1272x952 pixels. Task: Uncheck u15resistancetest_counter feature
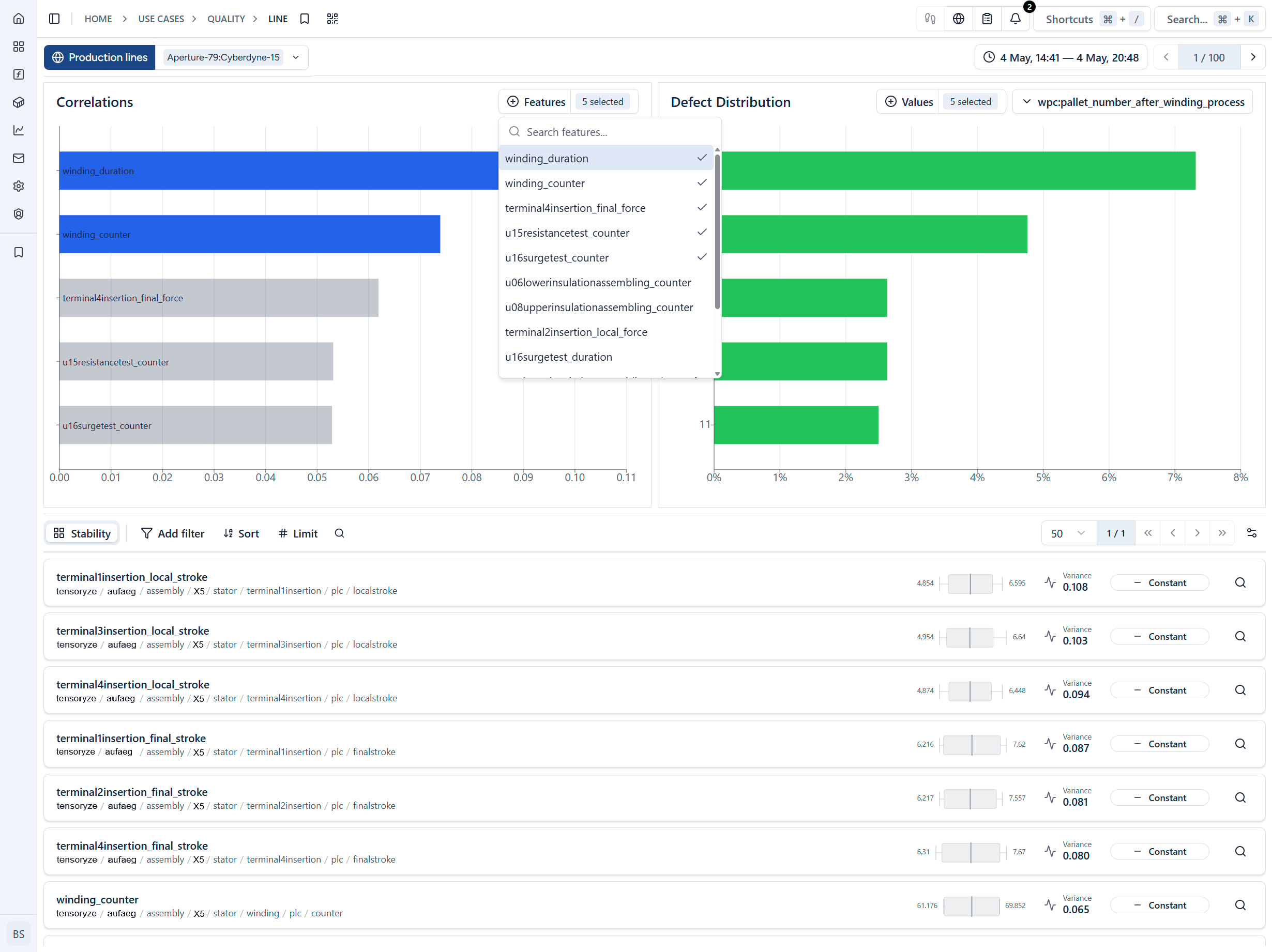pos(606,233)
